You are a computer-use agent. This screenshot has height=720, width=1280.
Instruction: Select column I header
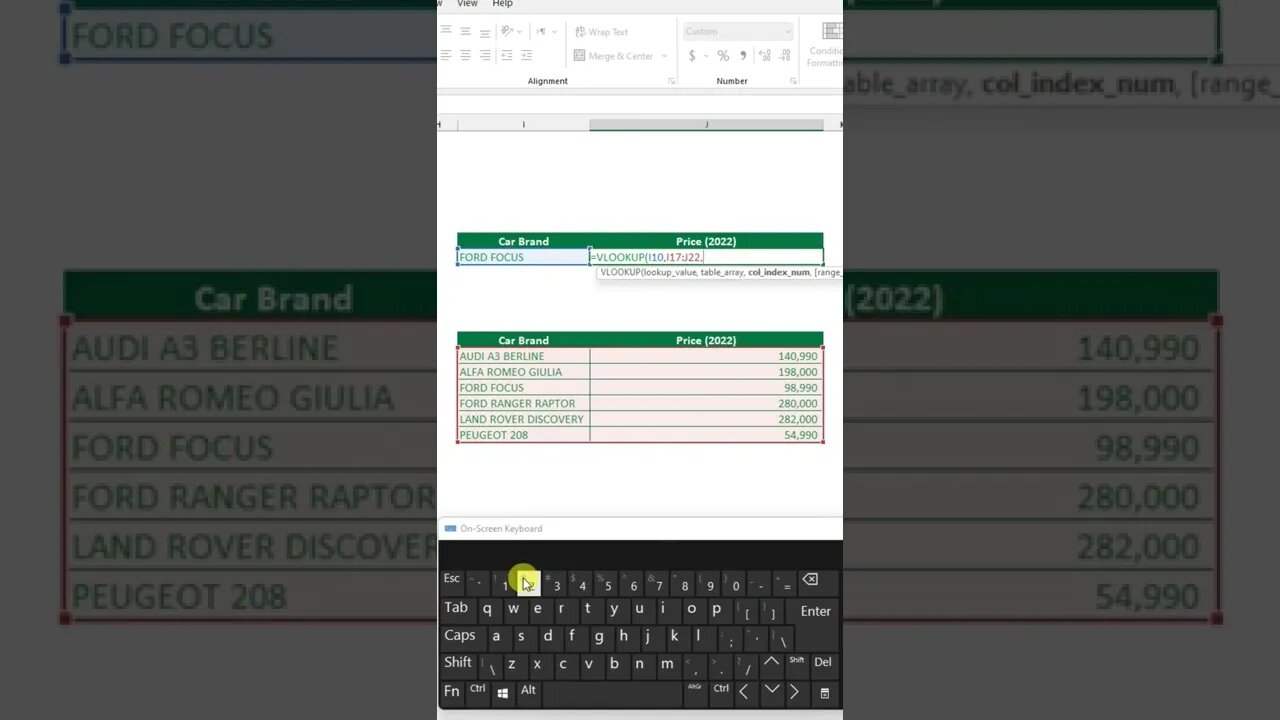(x=523, y=125)
